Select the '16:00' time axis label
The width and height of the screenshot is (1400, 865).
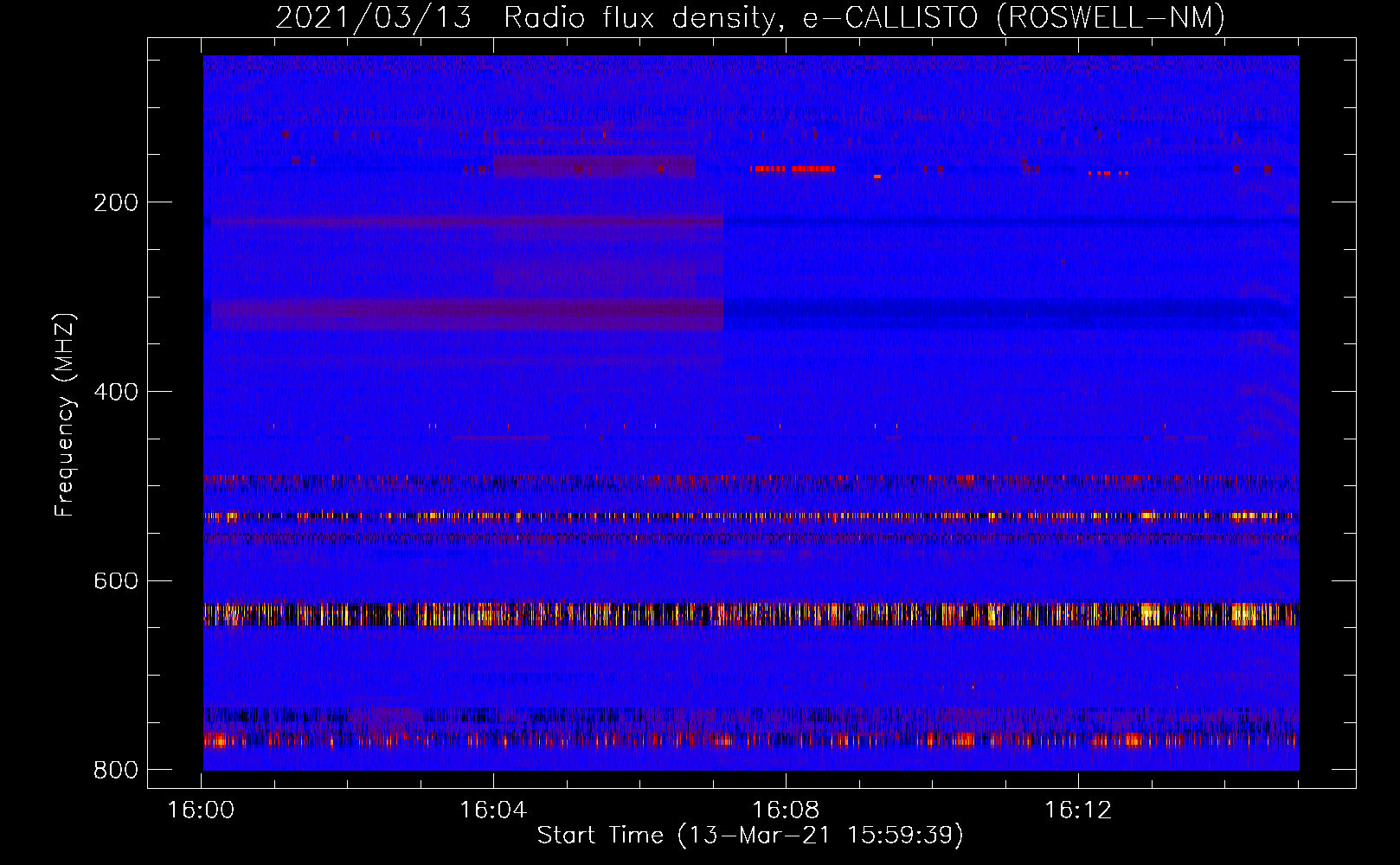click(201, 811)
